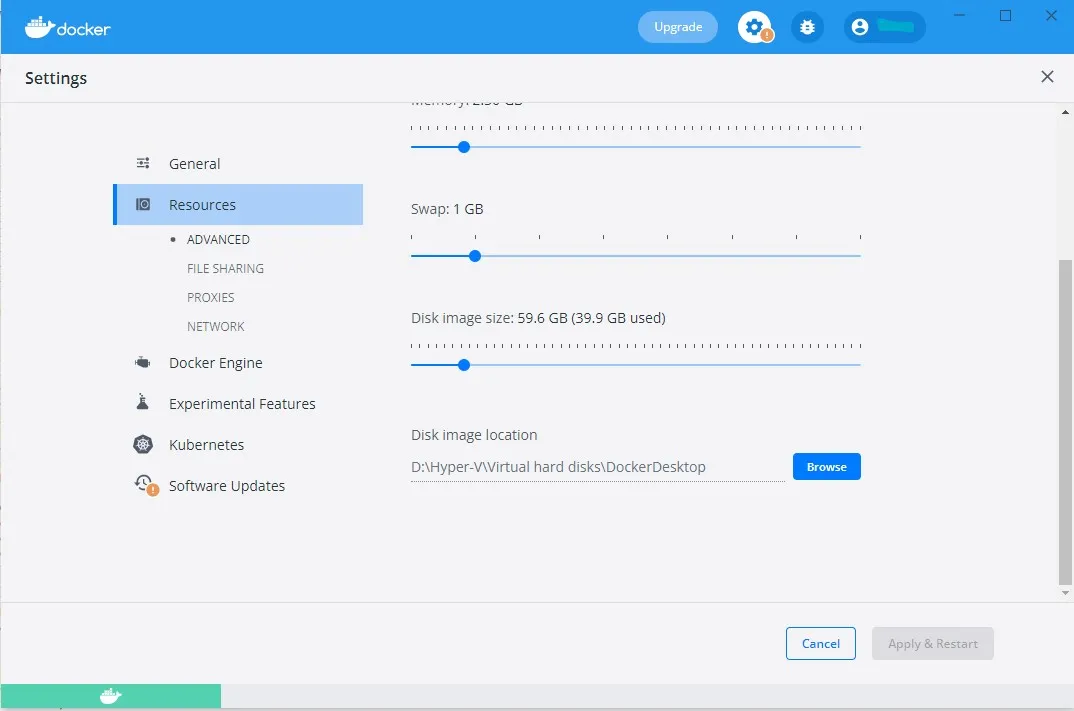Image resolution: width=1074 pixels, height=711 pixels.
Task: Click the Swap slider handle
Action: (x=475, y=256)
